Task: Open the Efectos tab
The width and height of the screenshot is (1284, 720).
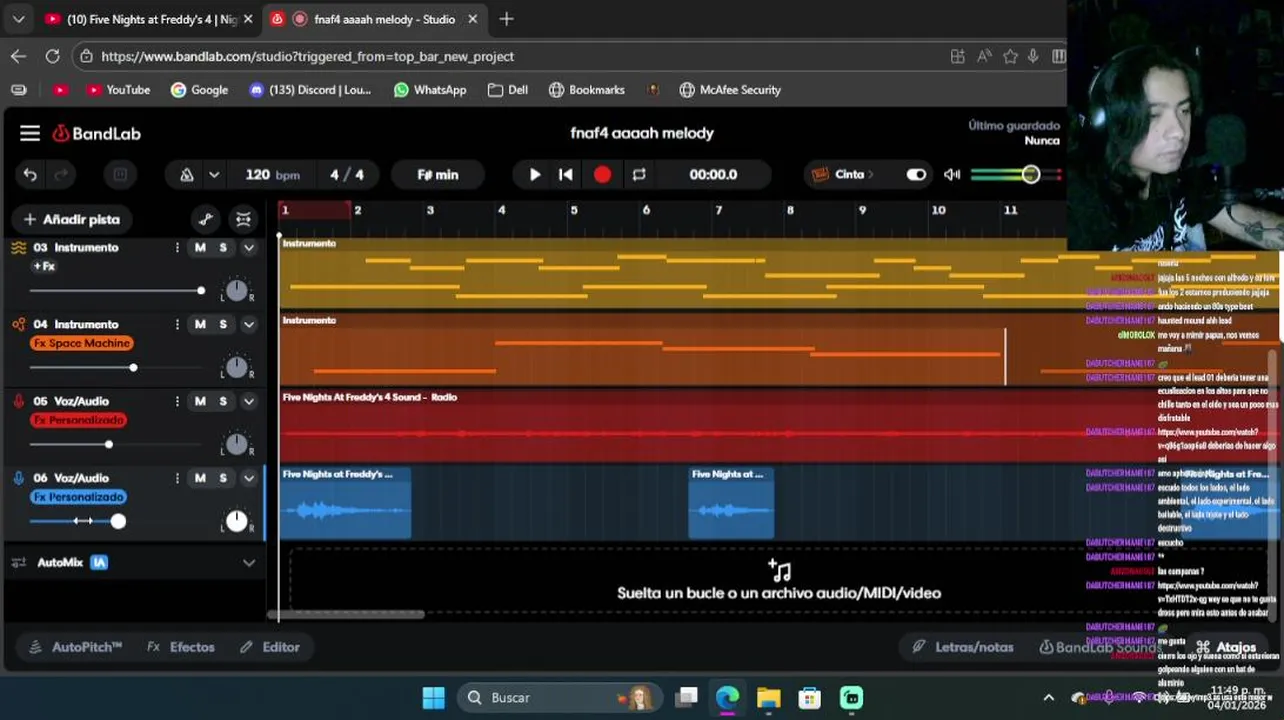Action: coord(181,647)
